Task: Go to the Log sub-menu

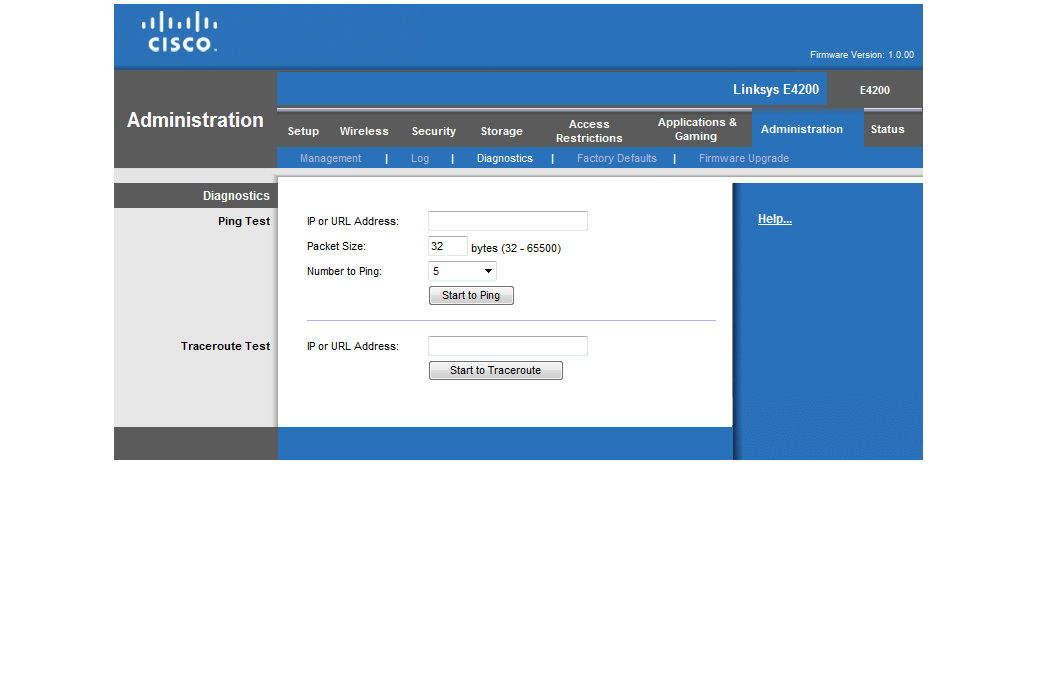Action: tap(420, 158)
